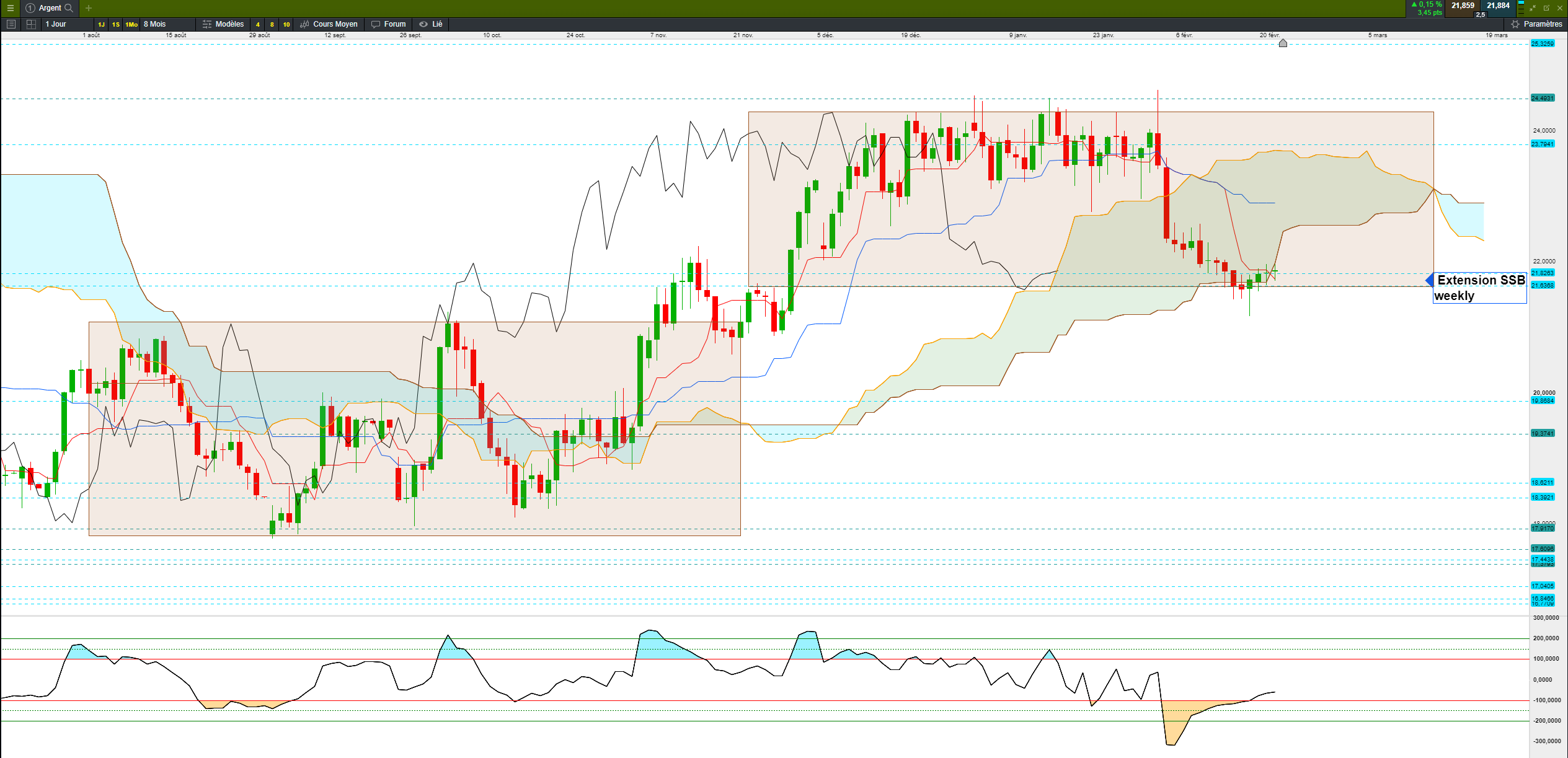The image size is (1568, 758).
Task: Click the 24,4931 price level label
Action: (x=1543, y=98)
